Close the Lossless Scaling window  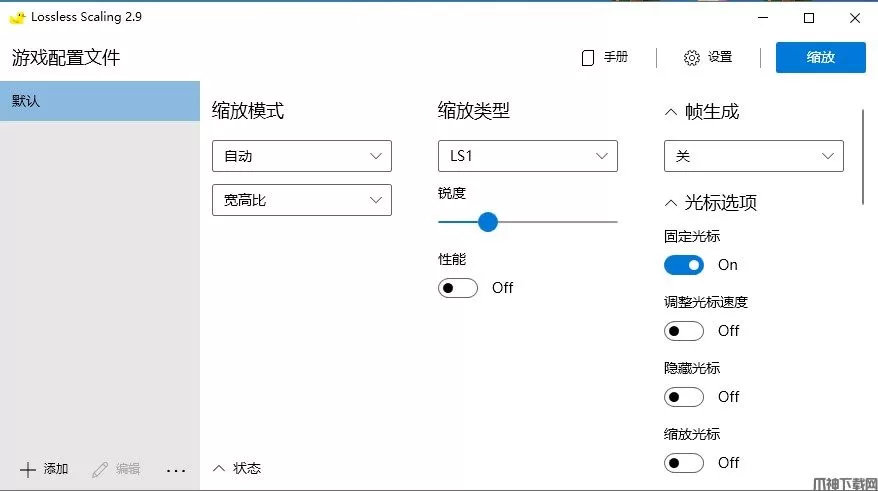coord(854,18)
